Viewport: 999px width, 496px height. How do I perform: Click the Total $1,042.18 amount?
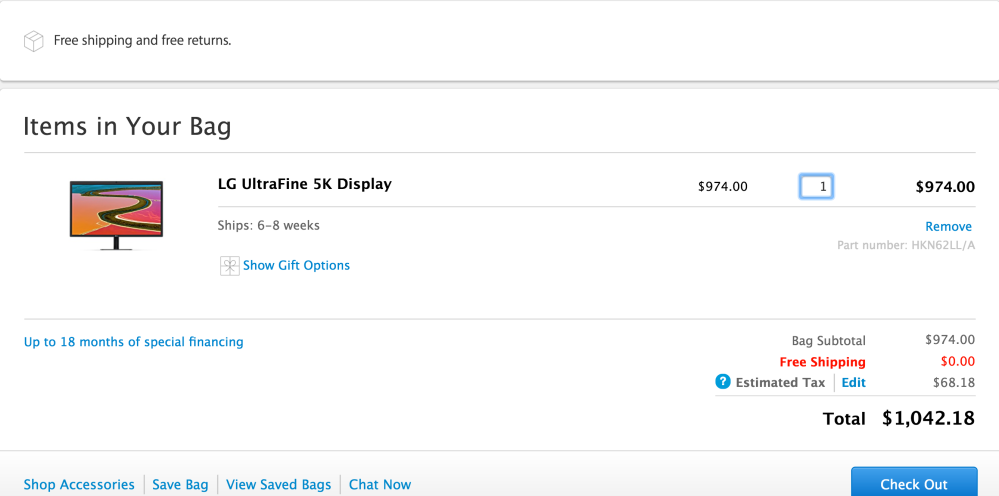tap(928, 419)
